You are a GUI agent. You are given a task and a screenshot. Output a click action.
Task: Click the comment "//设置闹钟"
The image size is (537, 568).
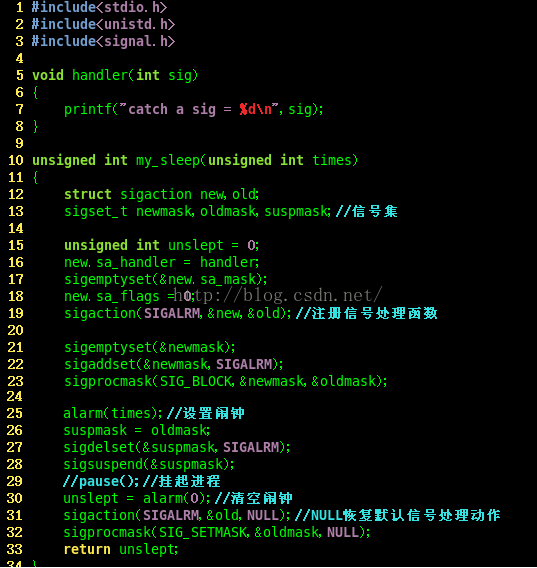coord(206,413)
